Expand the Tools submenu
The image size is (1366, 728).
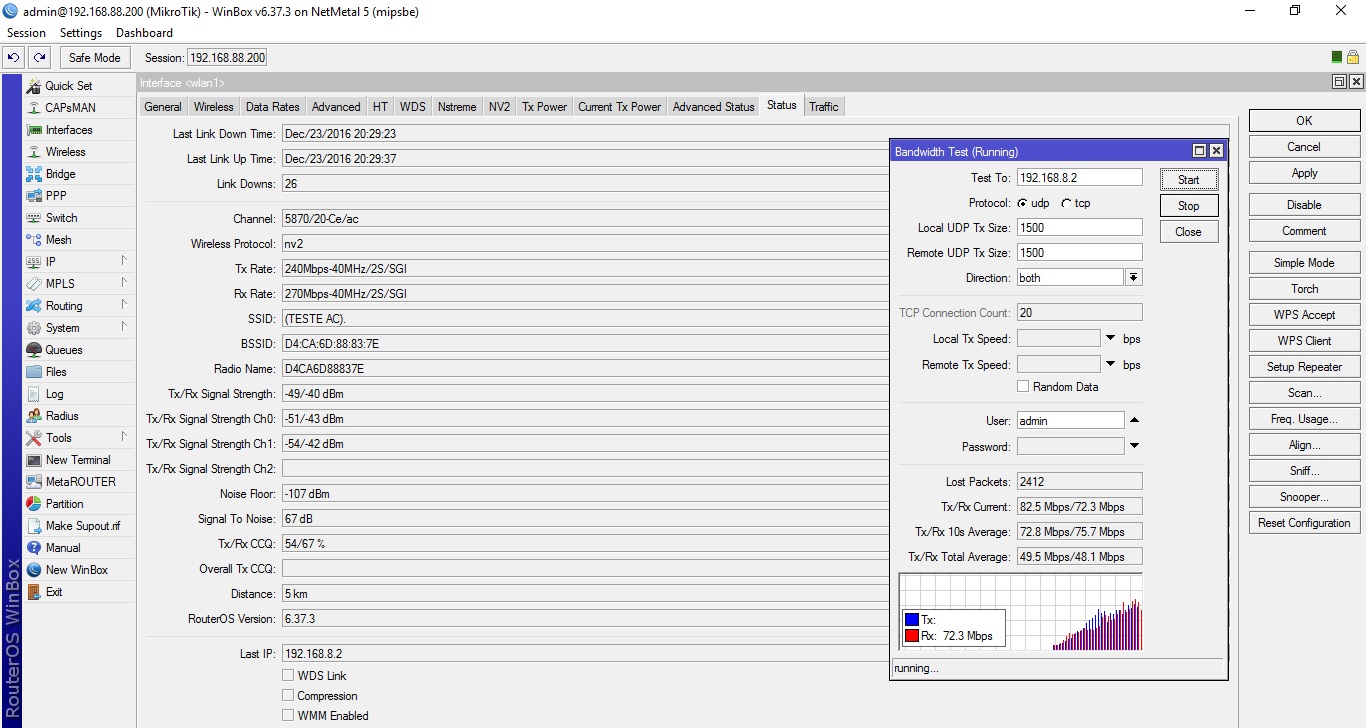[124, 437]
